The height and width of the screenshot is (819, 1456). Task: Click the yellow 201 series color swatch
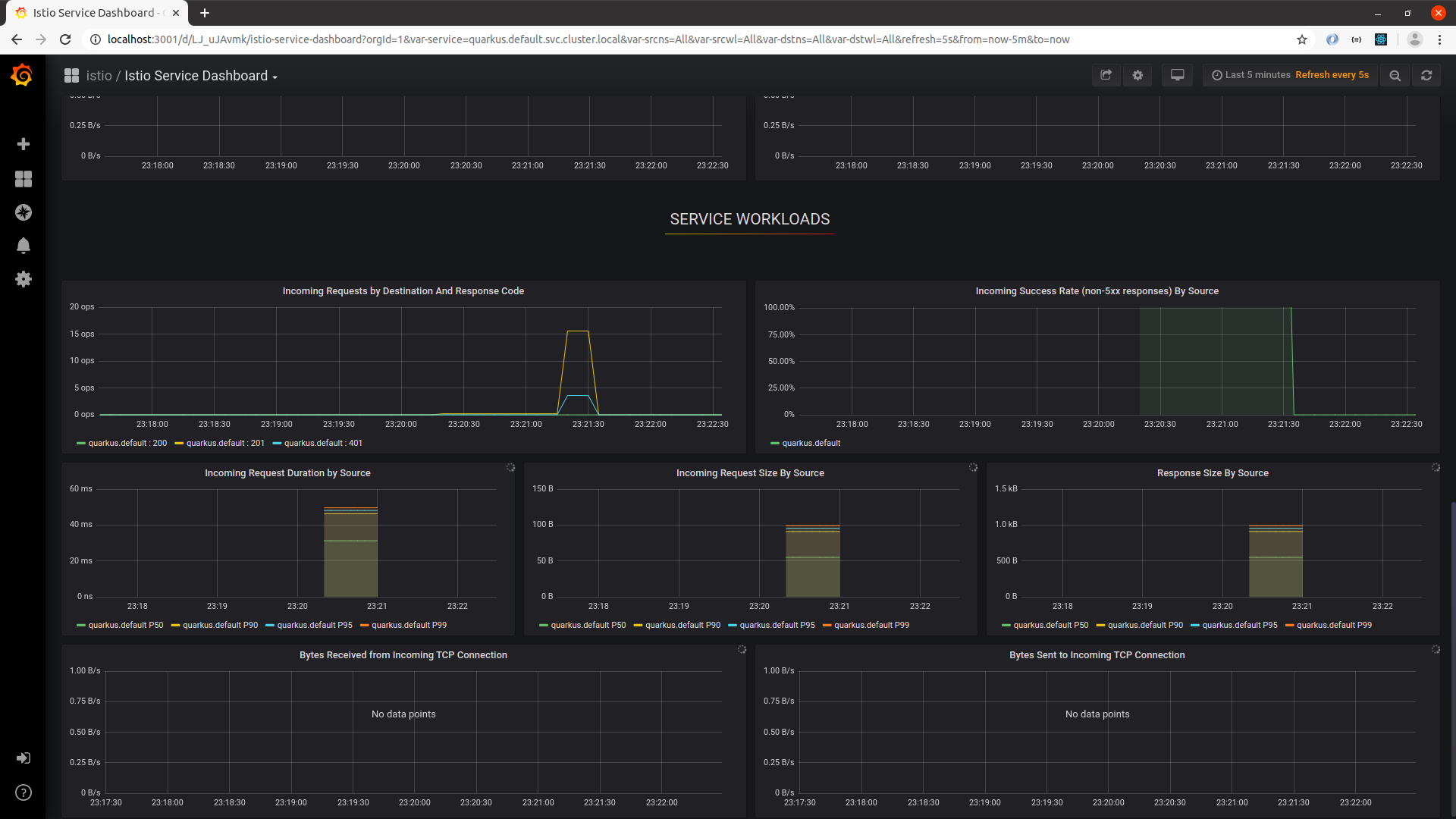click(x=179, y=444)
